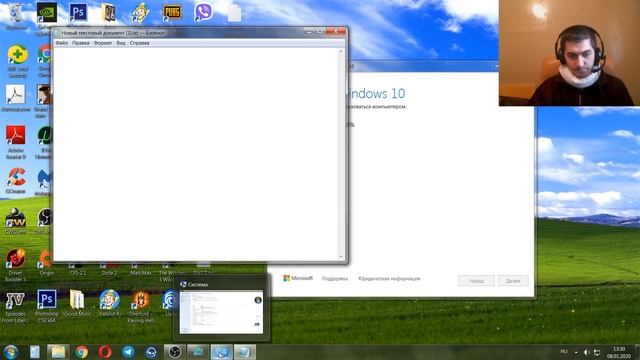
Task: Click the Система window preview thumbnail
Action: pos(221,312)
